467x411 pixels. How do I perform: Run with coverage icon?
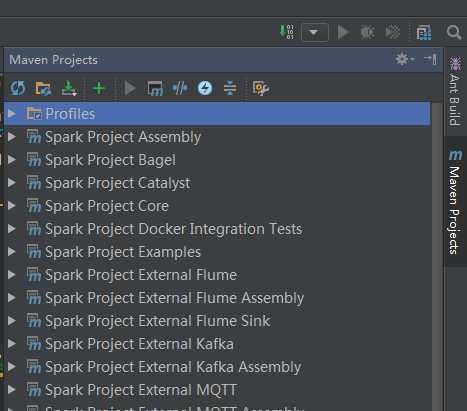click(x=393, y=32)
